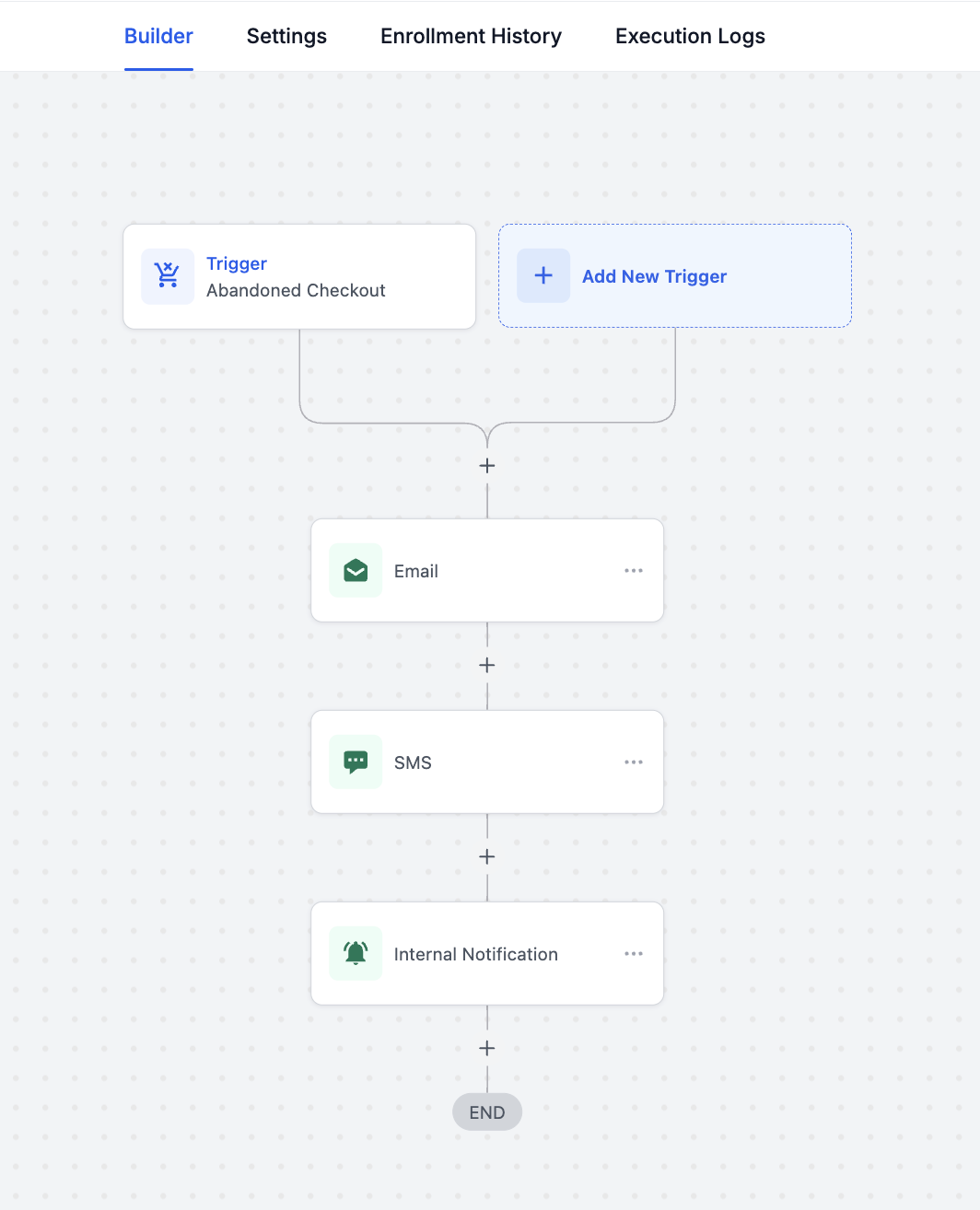Open Internal Notification's three-dot menu
This screenshot has width=980, height=1210.
click(x=634, y=954)
